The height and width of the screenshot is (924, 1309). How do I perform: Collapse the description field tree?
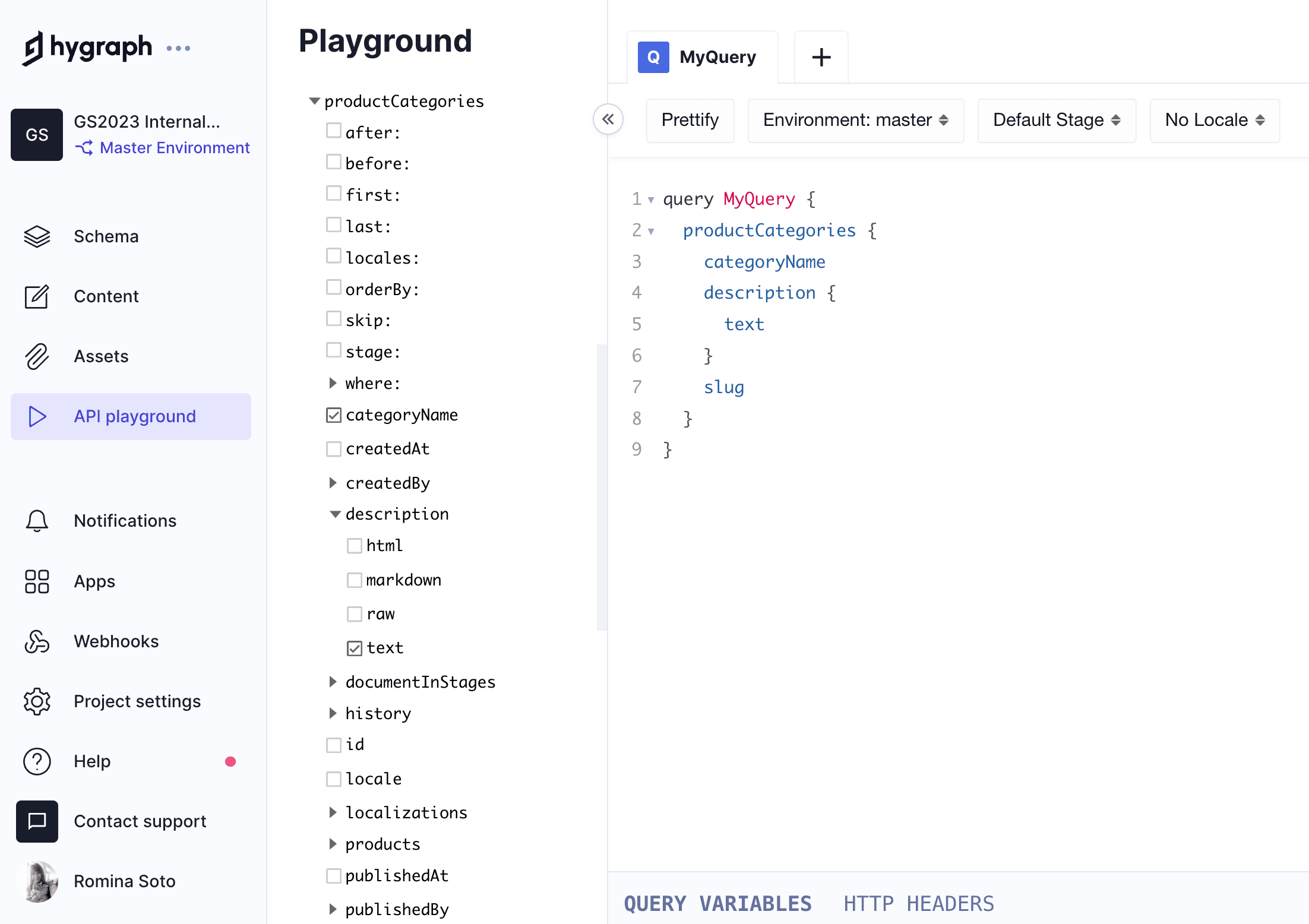pos(335,514)
